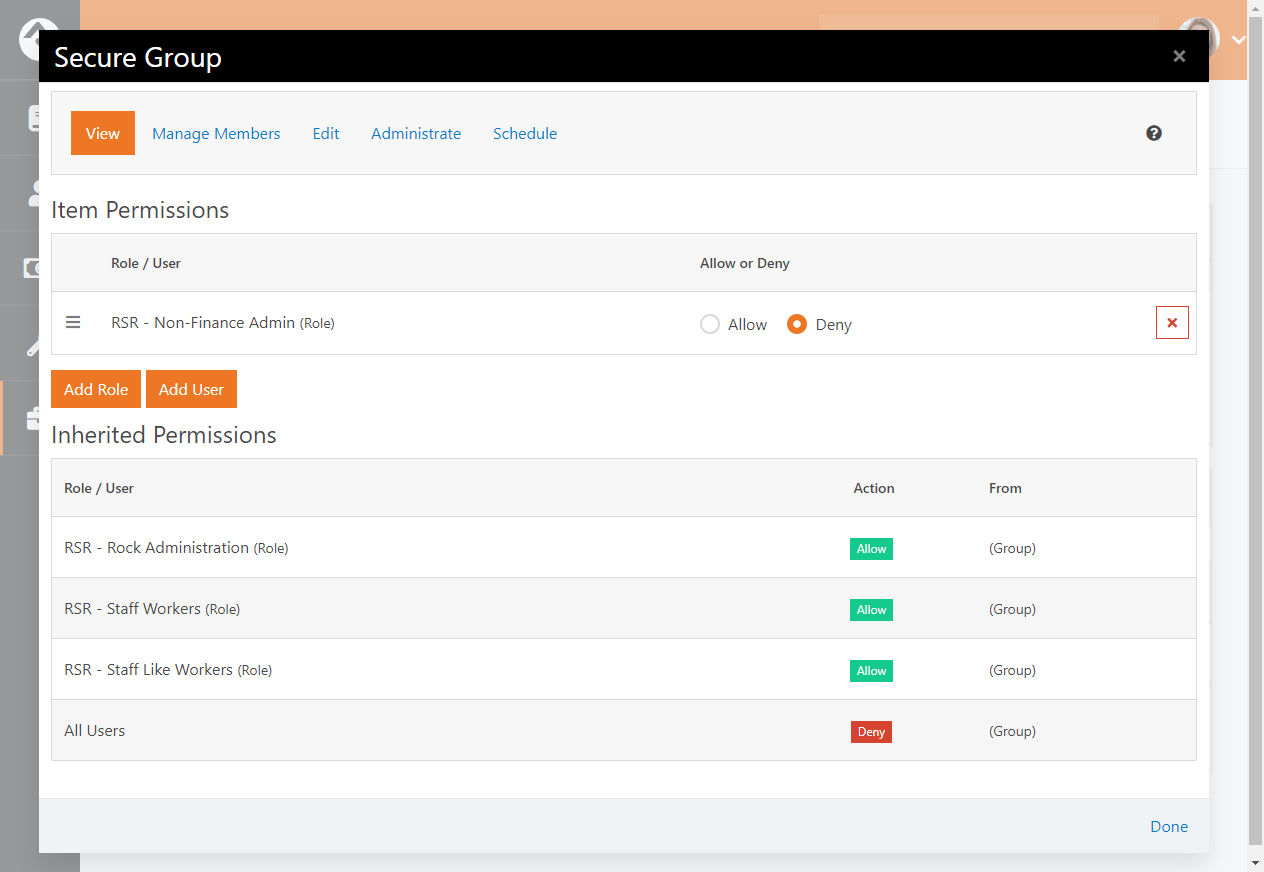Delete the RSR - Non-Finance Admin permission
1264x872 pixels.
pyautogui.click(x=1172, y=323)
